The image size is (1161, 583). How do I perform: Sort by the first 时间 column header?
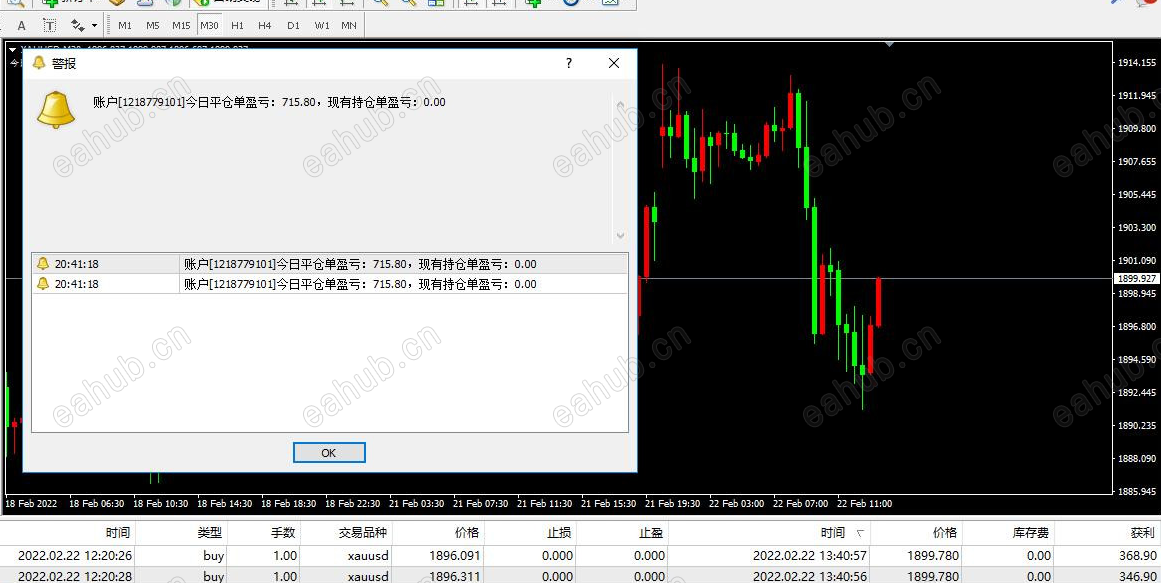[x=68, y=533]
